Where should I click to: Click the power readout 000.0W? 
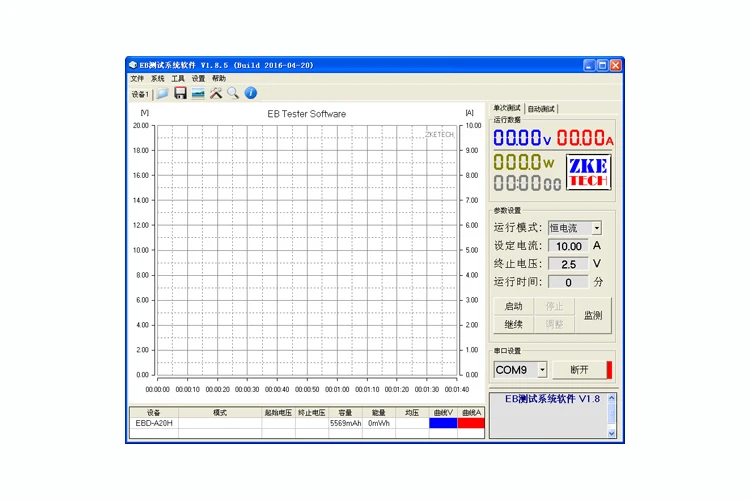pos(524,163)
